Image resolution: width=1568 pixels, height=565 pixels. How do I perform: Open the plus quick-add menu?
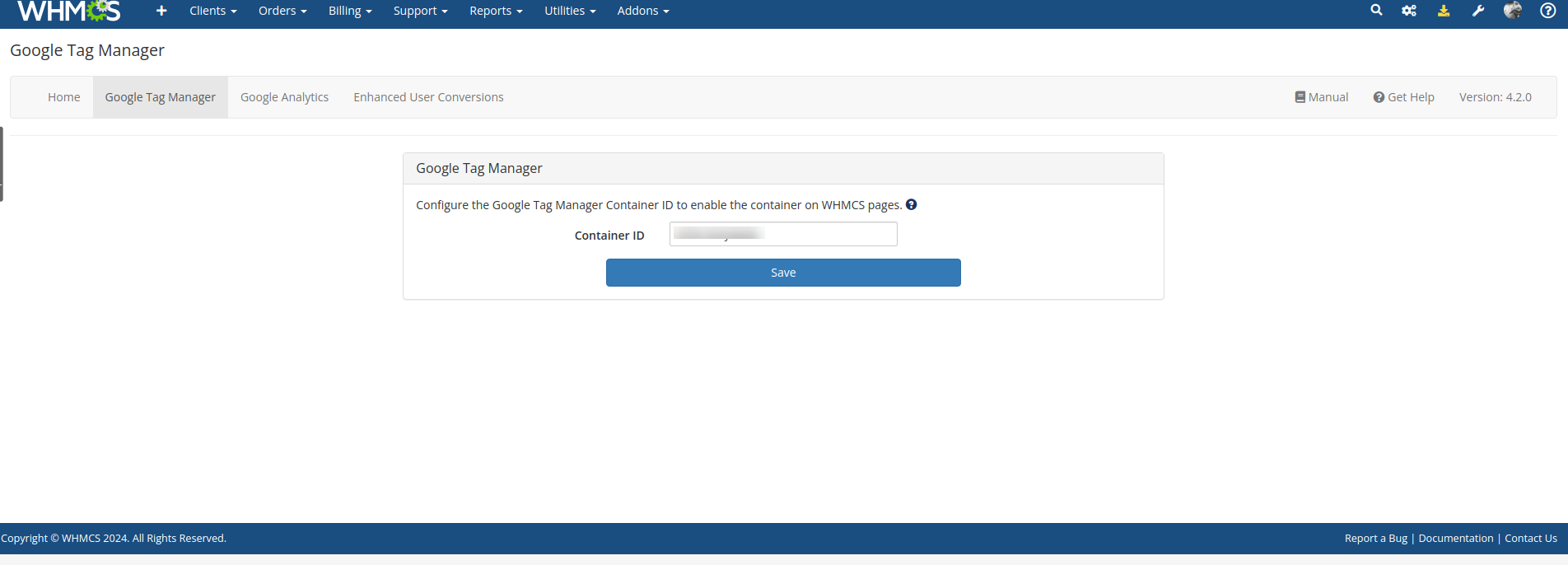pyautogui.click(x=161, y=11)
